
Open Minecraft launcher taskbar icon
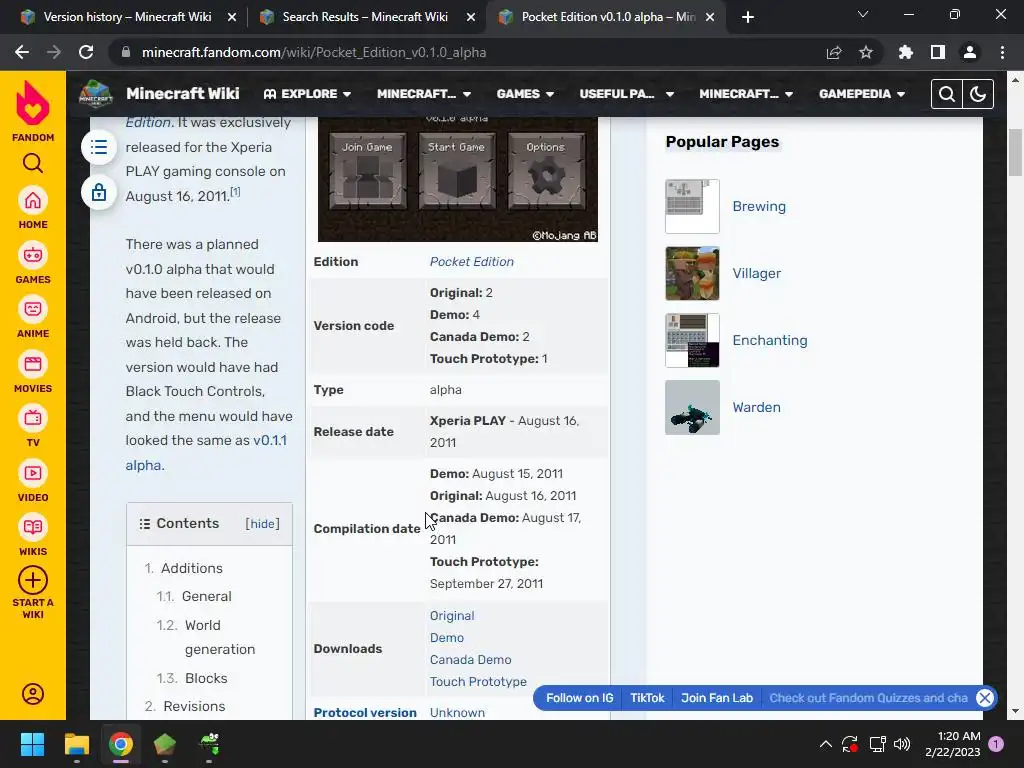click(165, 744)
